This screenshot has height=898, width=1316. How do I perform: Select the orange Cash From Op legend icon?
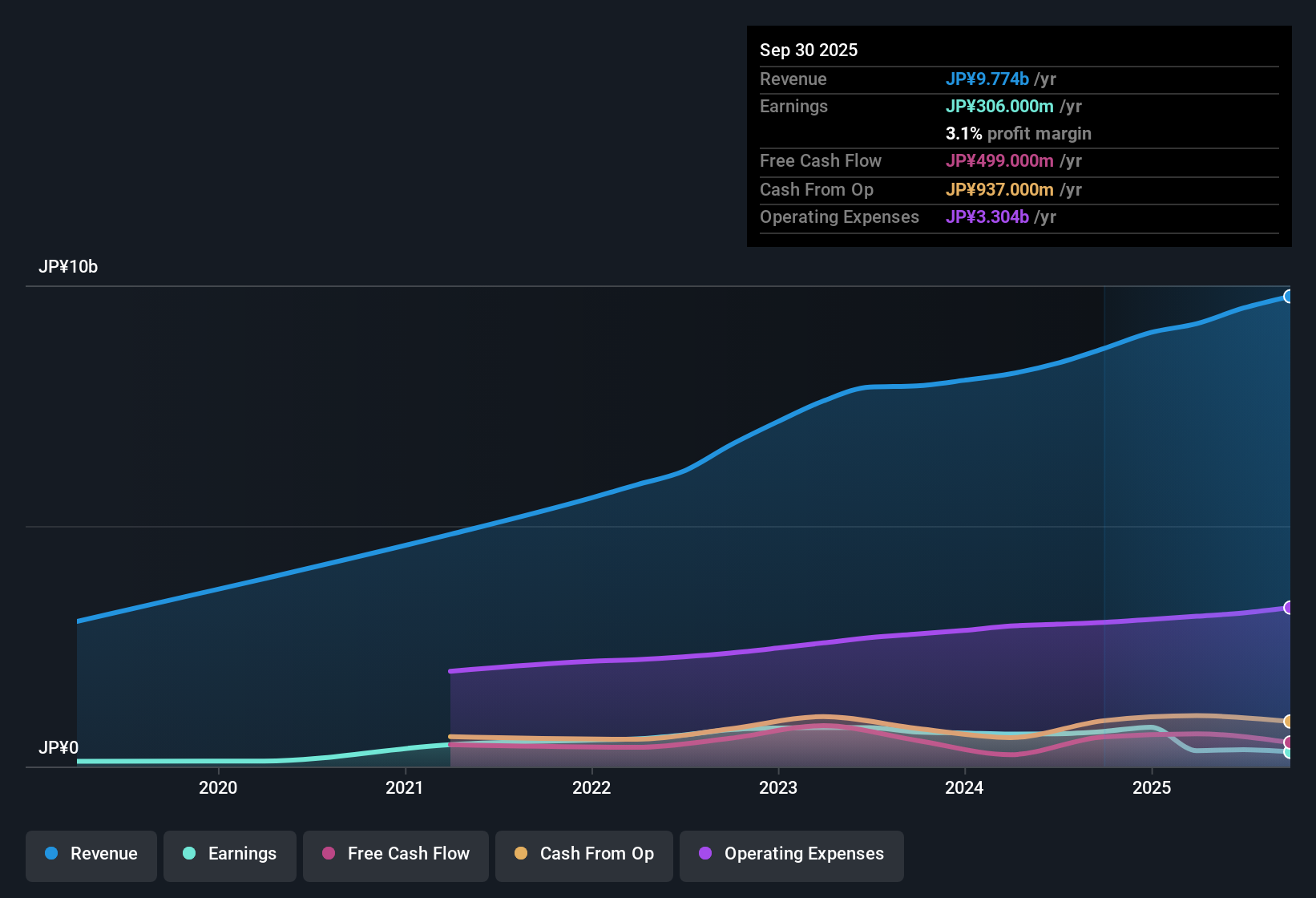[x=520, y=854]
